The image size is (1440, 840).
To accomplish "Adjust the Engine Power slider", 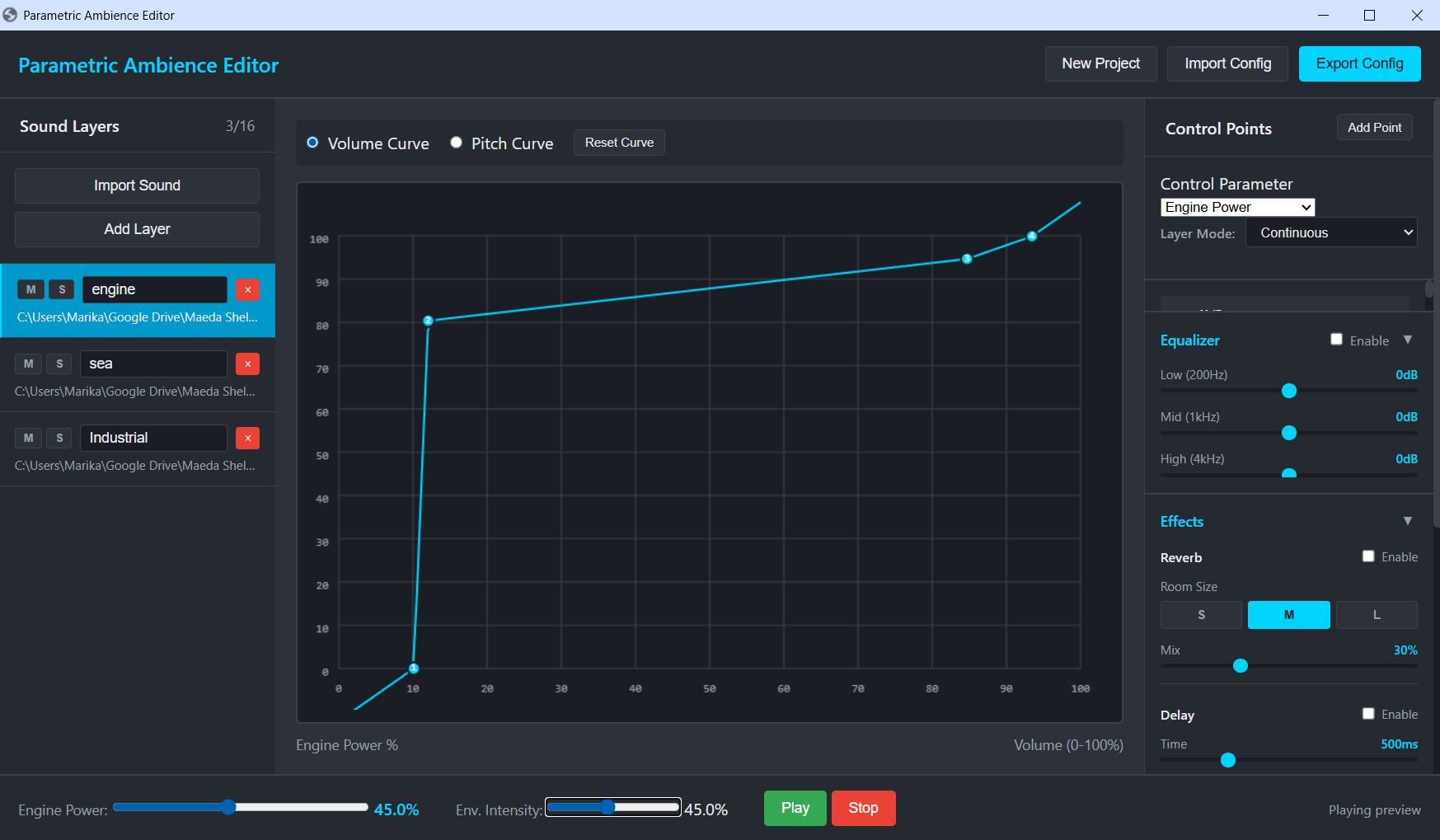I will point(241,807).
